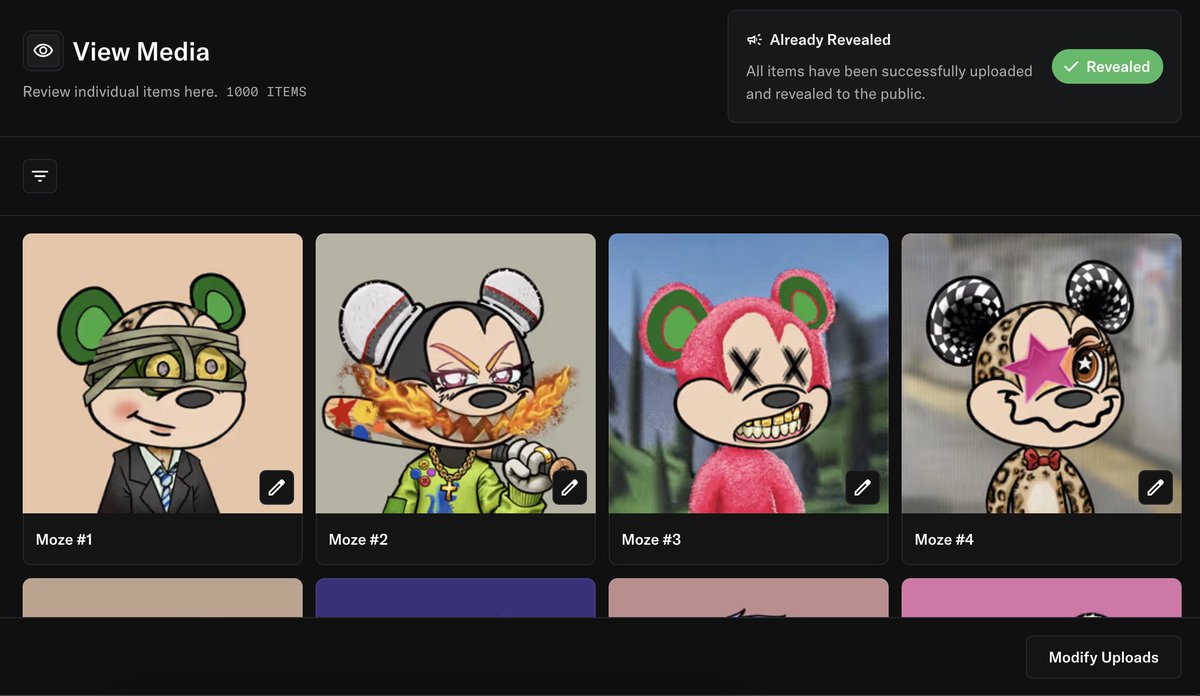Click the pencil edit icon on Moze #4
Screen dimensions: 1200x696
(x=1156, y=487)
